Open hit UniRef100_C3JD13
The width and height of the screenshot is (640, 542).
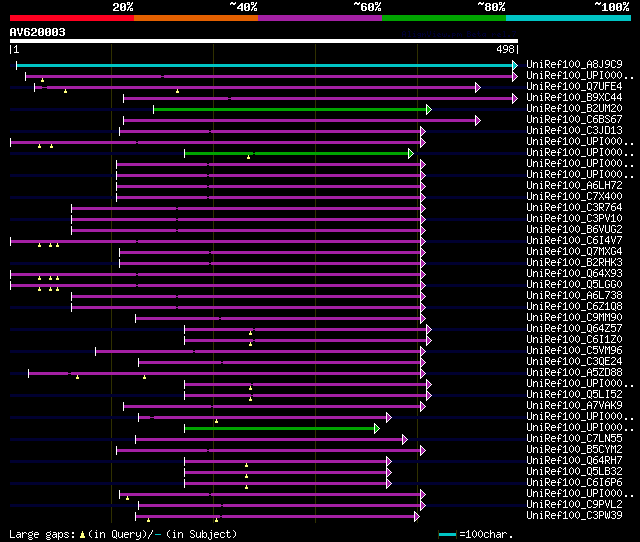point(574,131)
